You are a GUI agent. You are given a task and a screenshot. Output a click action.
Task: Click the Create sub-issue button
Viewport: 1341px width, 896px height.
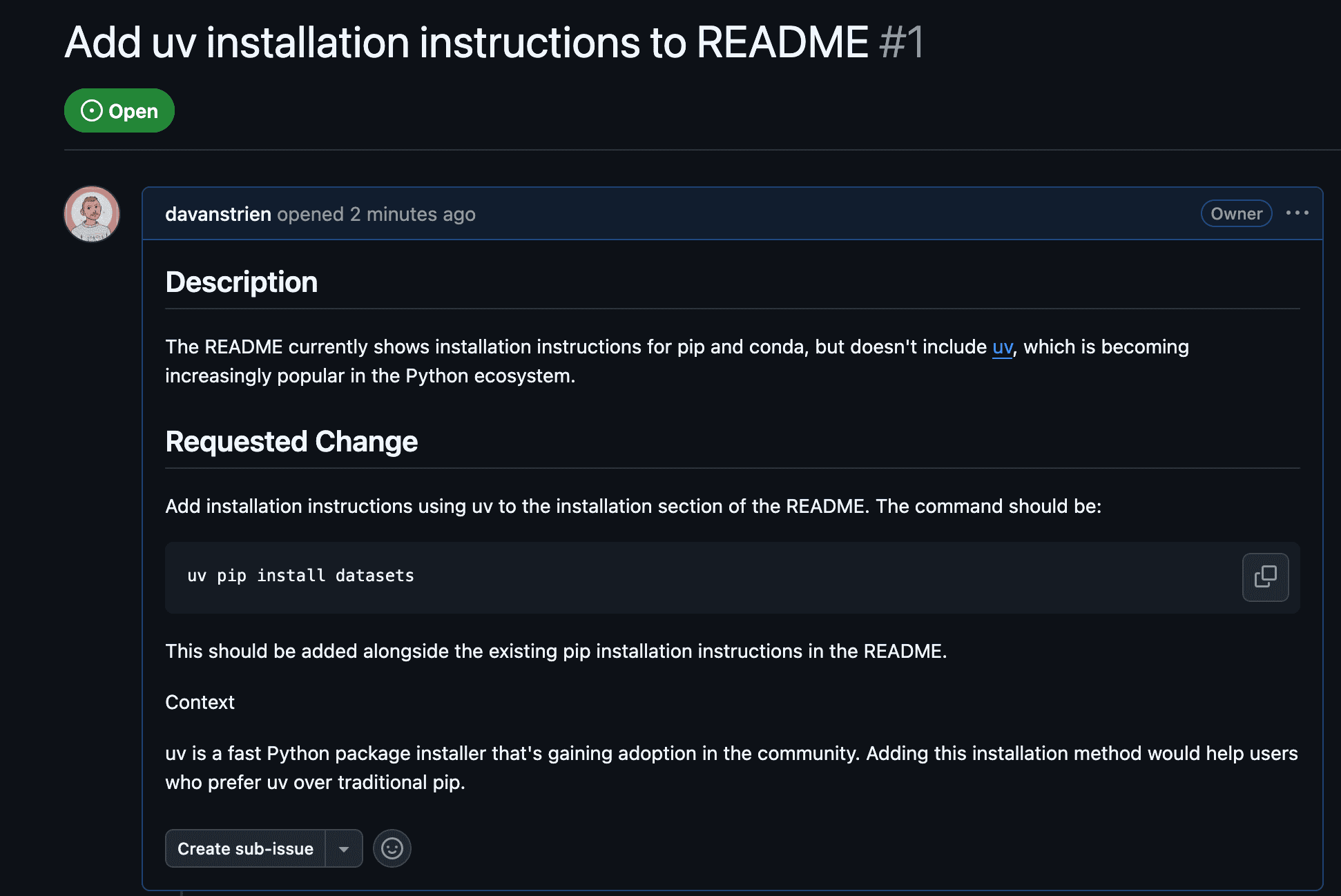245,848
